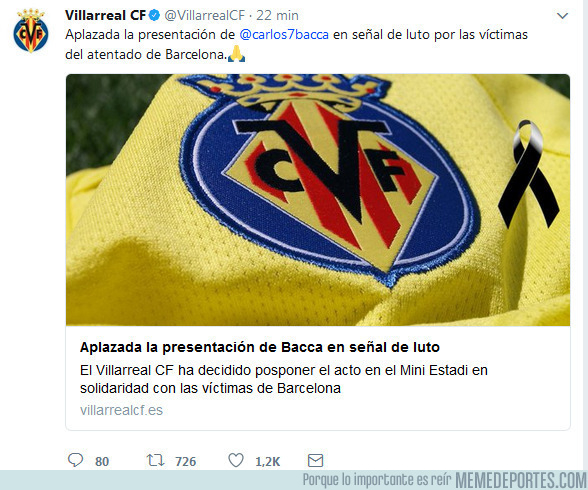Expand tweet options with the chevron arrow
The height and width of the screenshot is (490, 588).
point(562,16)
